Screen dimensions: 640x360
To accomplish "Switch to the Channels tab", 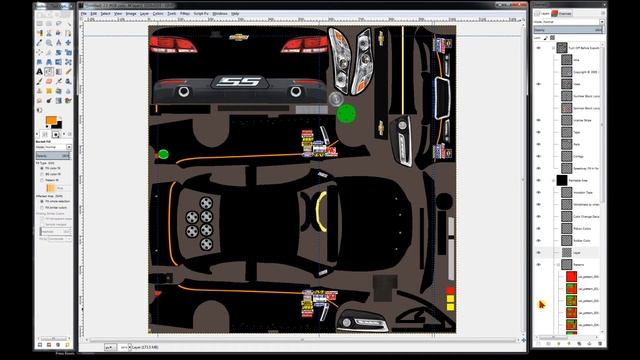I will 562,13.
